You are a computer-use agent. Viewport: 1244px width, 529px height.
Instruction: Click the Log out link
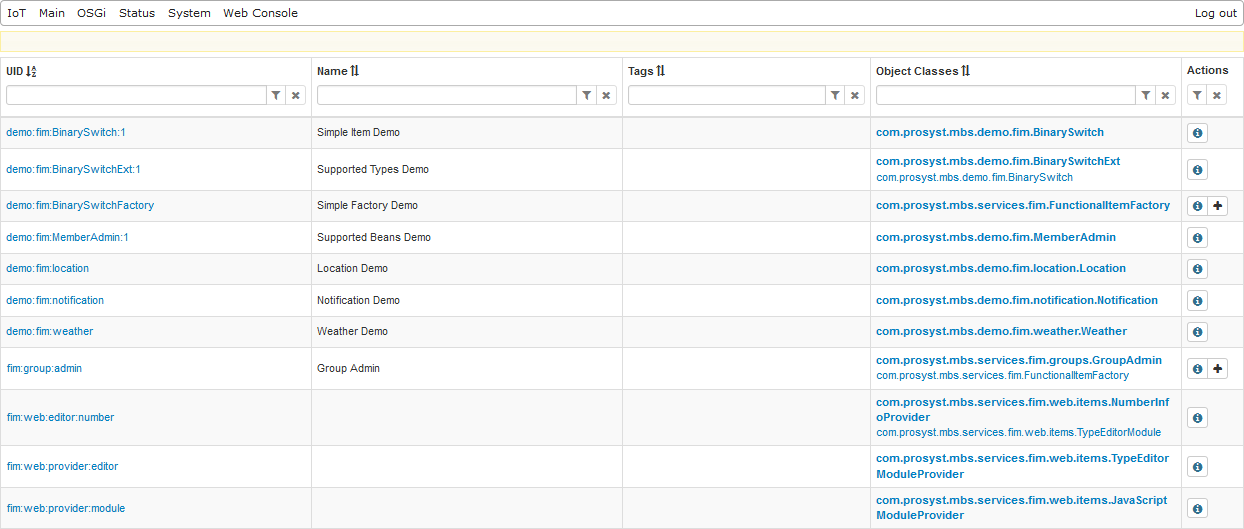(x=1215, y=13)
